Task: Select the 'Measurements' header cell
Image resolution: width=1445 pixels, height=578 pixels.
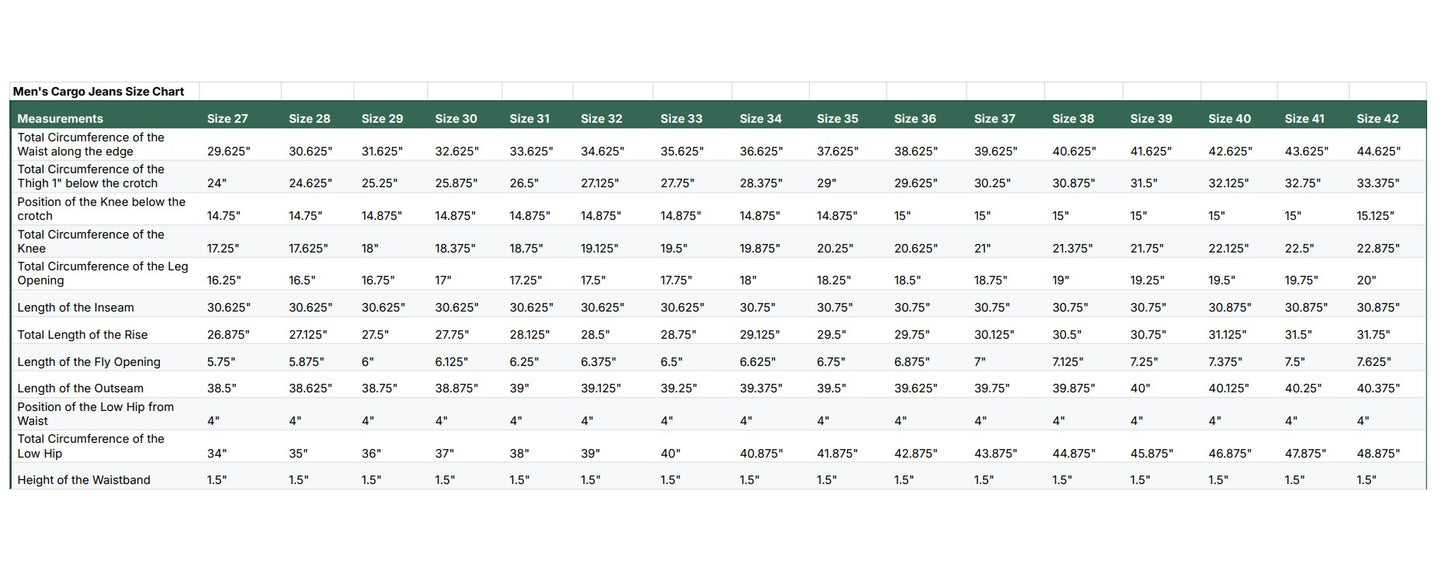Action: point(60,119)
